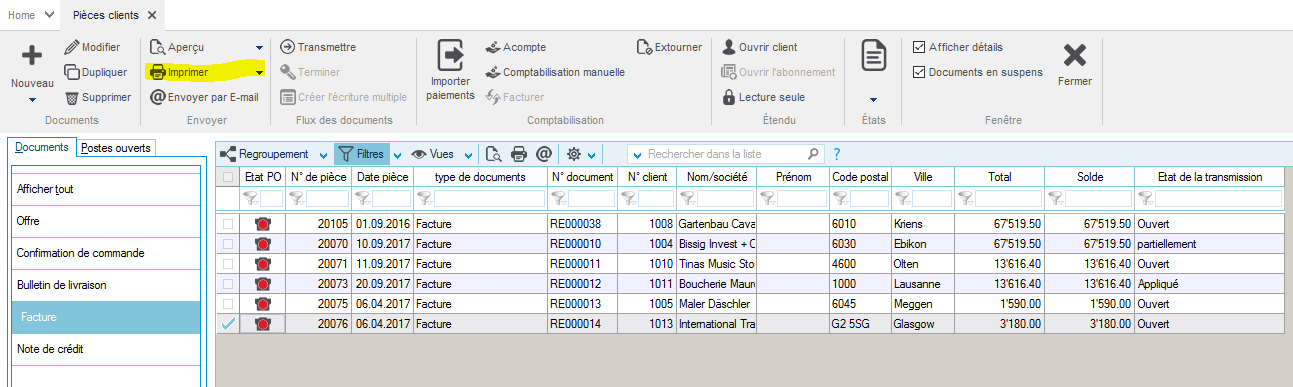Open Aperçu print preview
Screen dimensions: 1293x387
pyautogui.click(x=177, y=47)
